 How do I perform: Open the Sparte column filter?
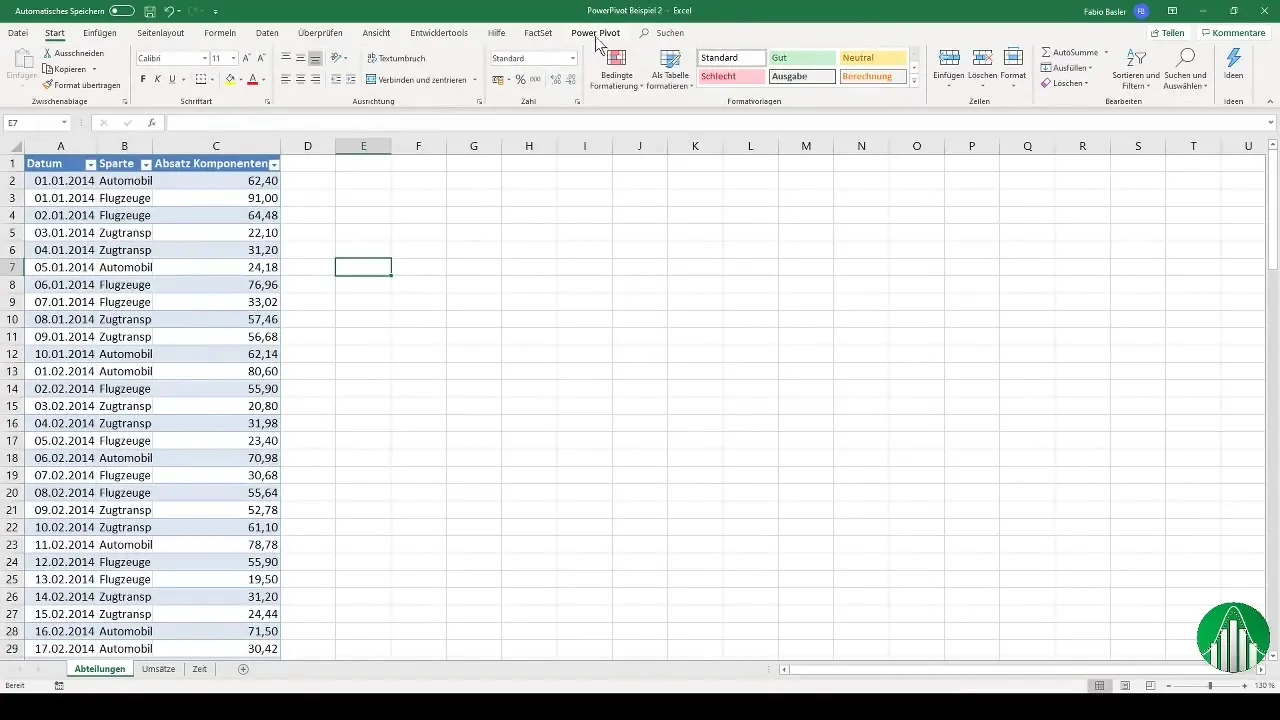point(146,164)
